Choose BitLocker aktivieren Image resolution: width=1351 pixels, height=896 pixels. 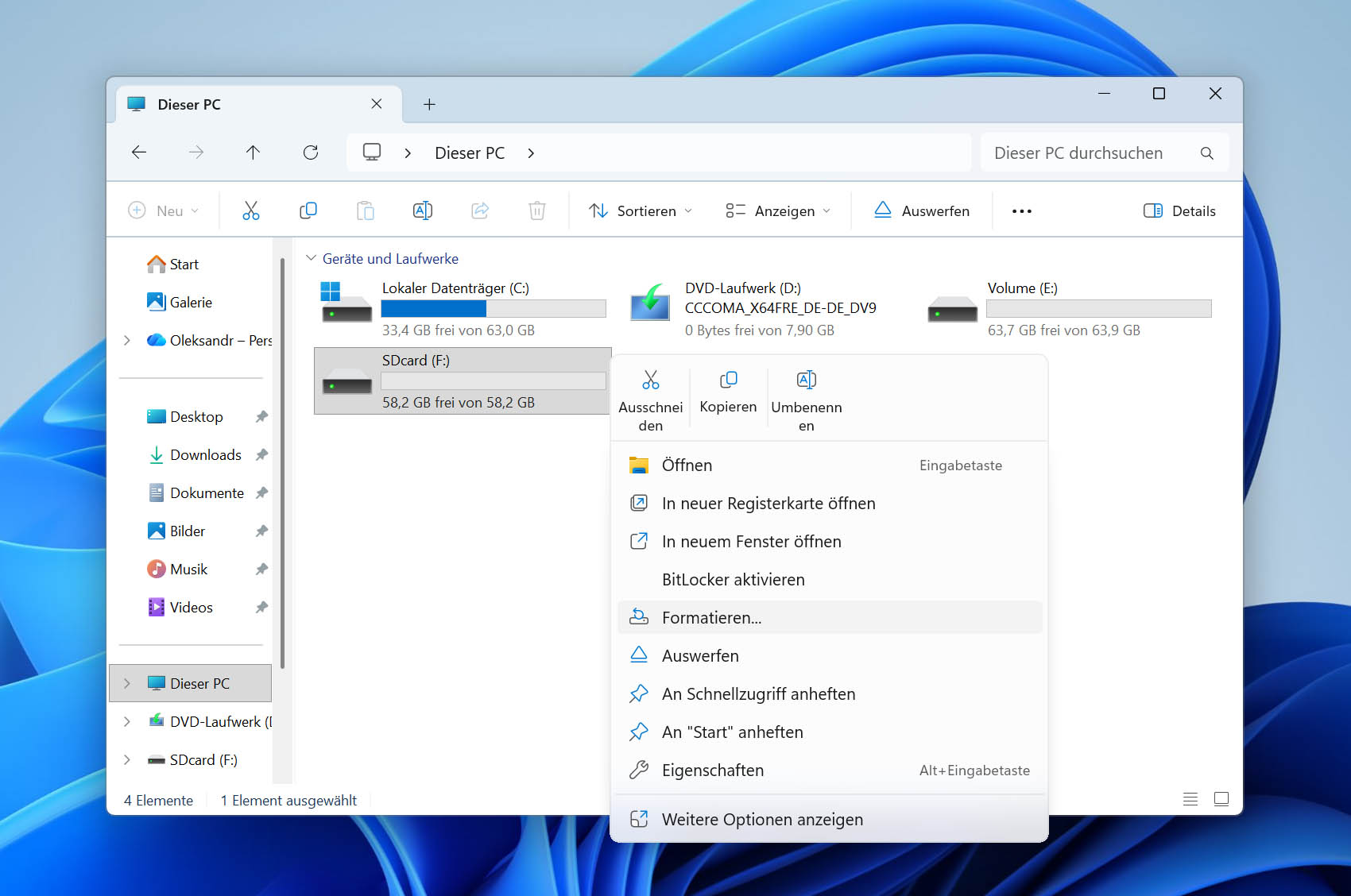tap(830, 580)
